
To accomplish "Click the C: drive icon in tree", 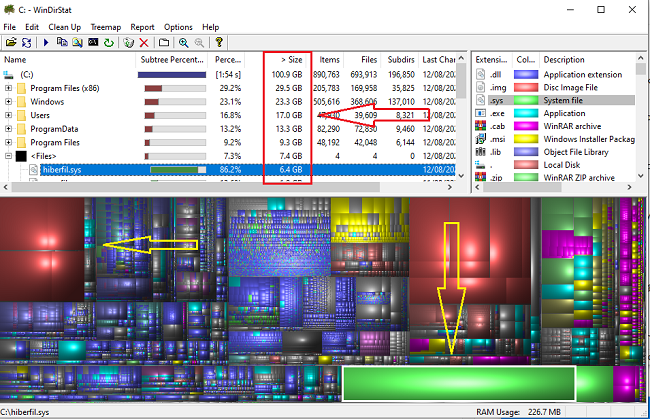I will click(8, 75).
